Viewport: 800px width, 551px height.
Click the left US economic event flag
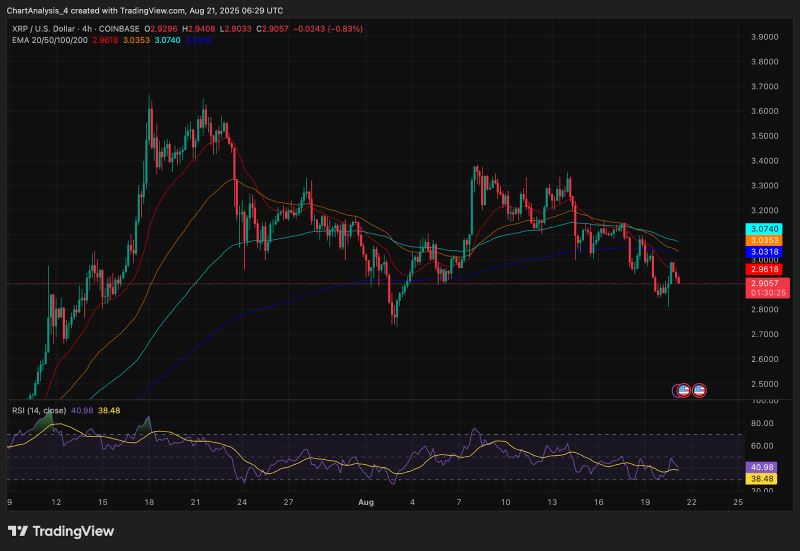tap(684, 389)
